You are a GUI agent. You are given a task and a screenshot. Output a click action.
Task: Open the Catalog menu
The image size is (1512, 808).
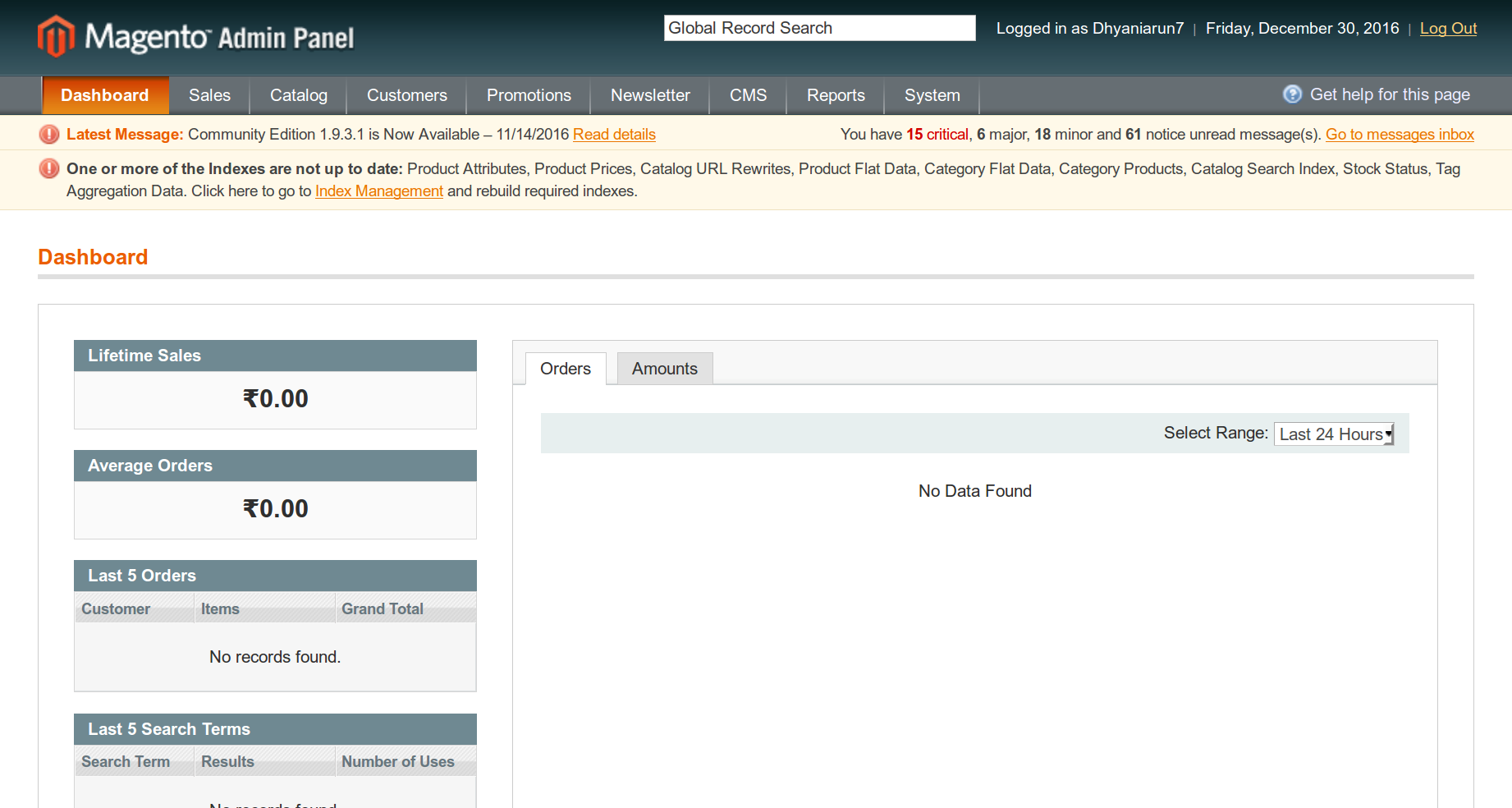point(299,95)
